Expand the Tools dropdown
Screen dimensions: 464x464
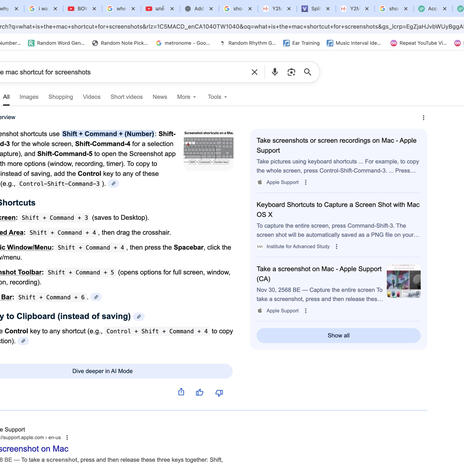click(217, 97)
